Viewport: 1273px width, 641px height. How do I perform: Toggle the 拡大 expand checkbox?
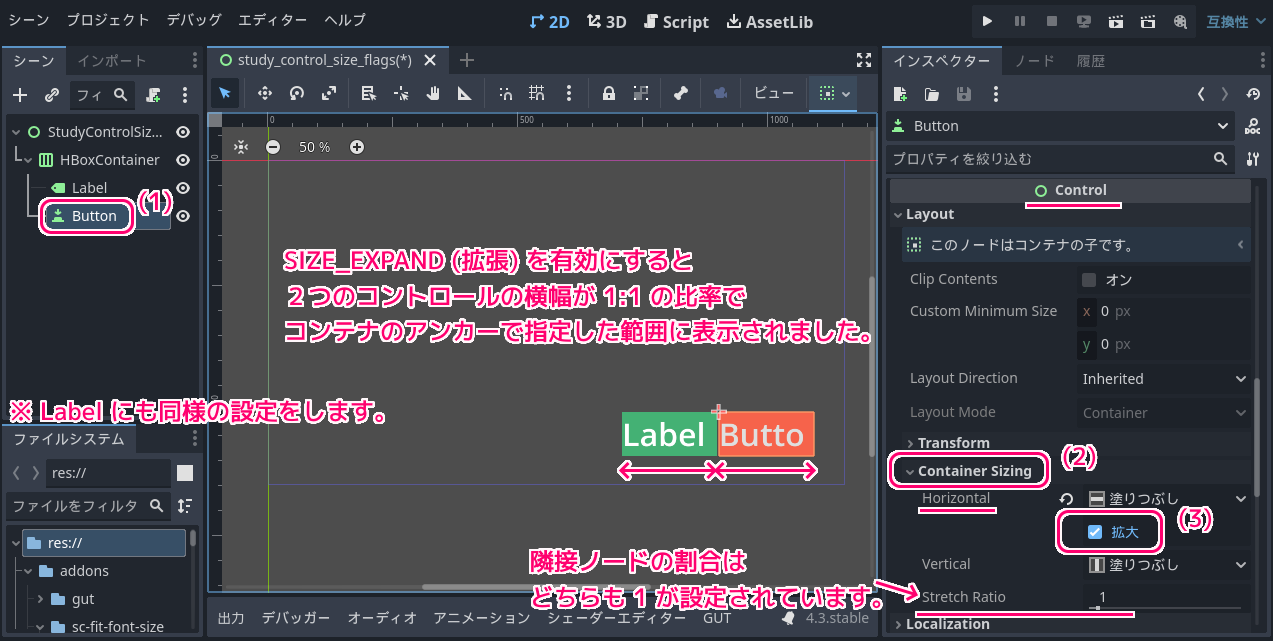point(1095,532)
